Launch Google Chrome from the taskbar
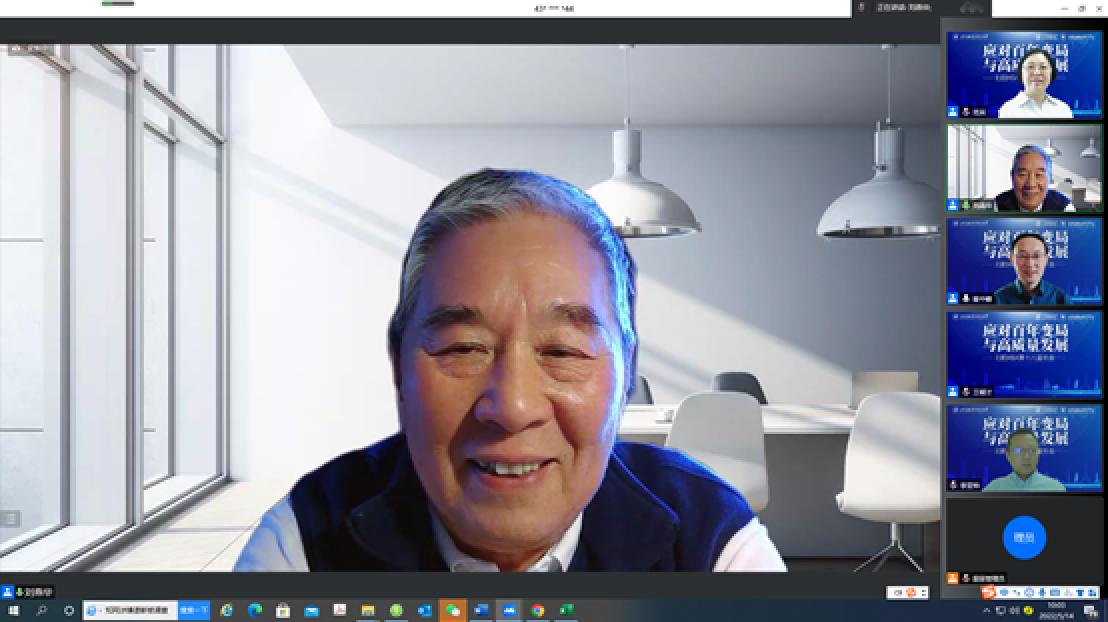The width and height of the screenshot is (1108, 622). [x=538, y=610]
